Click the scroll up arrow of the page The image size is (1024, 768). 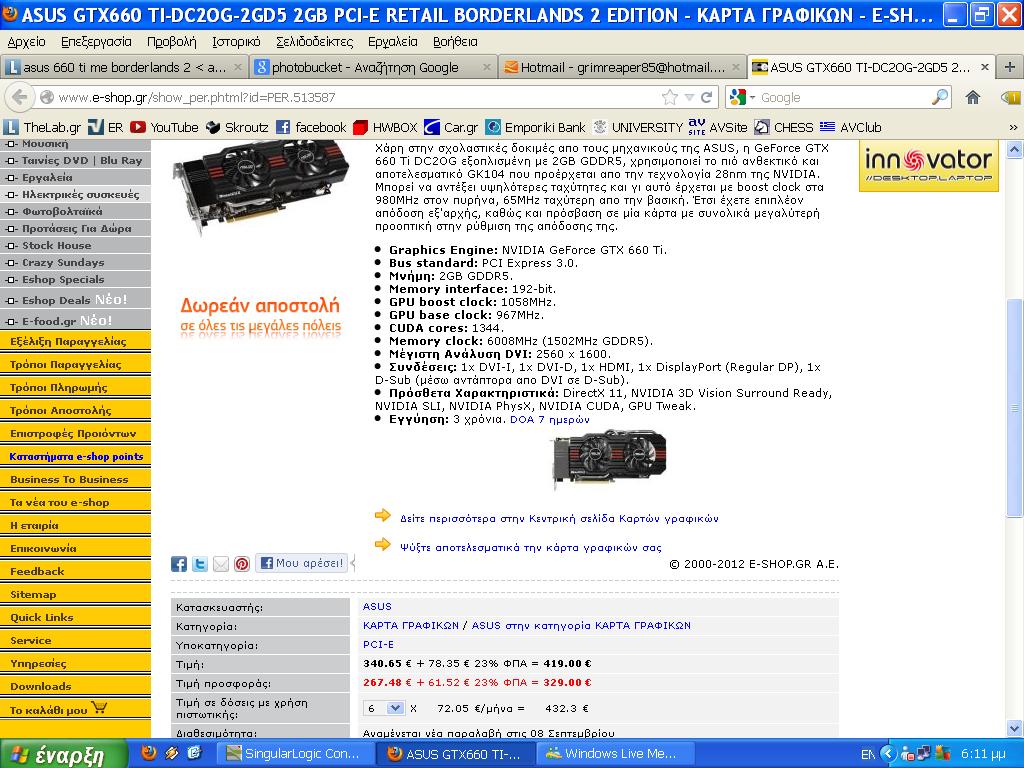coord(1014,150)
